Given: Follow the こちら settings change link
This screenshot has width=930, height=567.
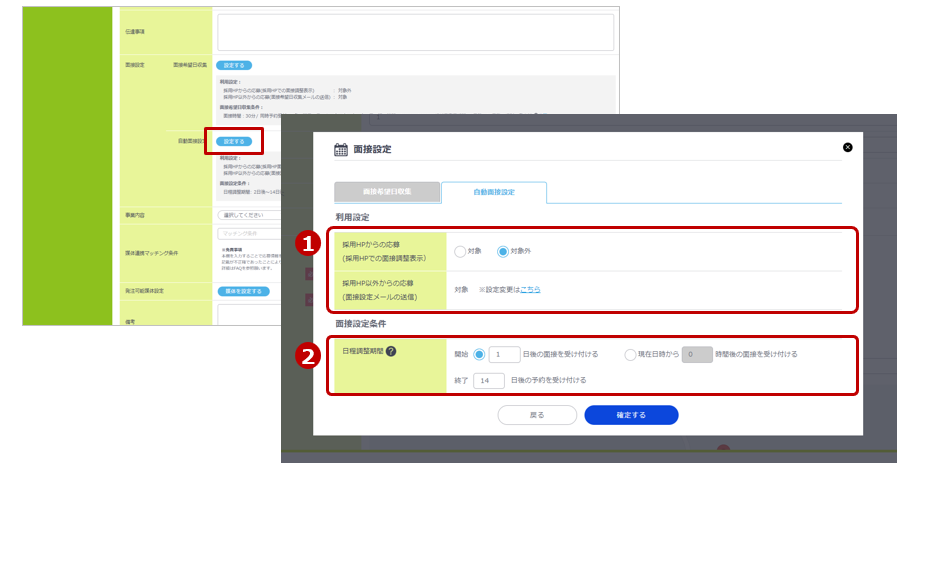Looking at the screenshot, I should tap(530, 289).
